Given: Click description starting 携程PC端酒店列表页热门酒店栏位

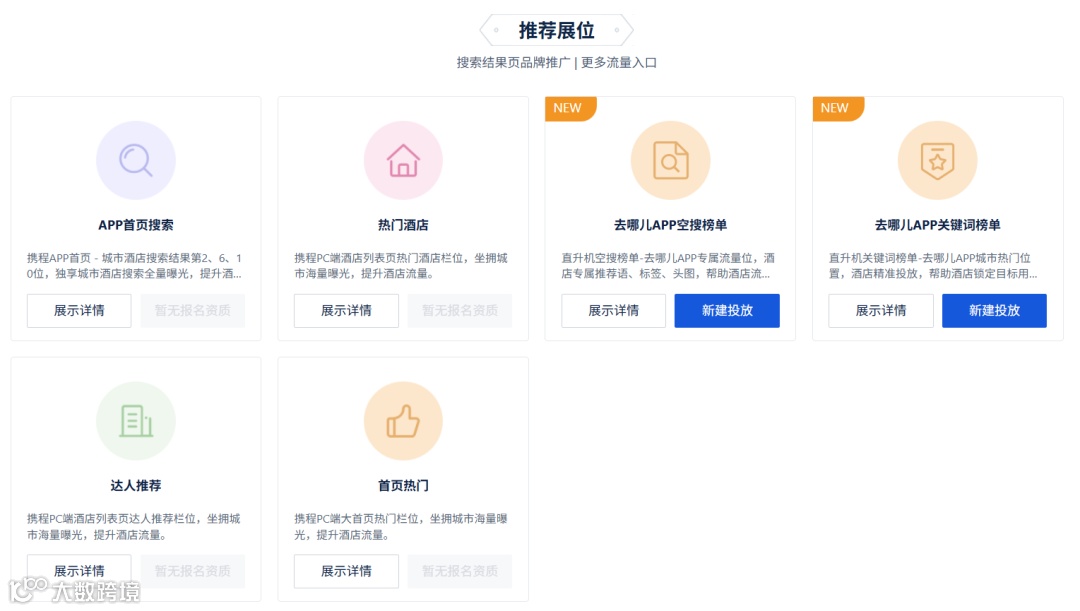Looking at the screenshot, I should [401, 266].
